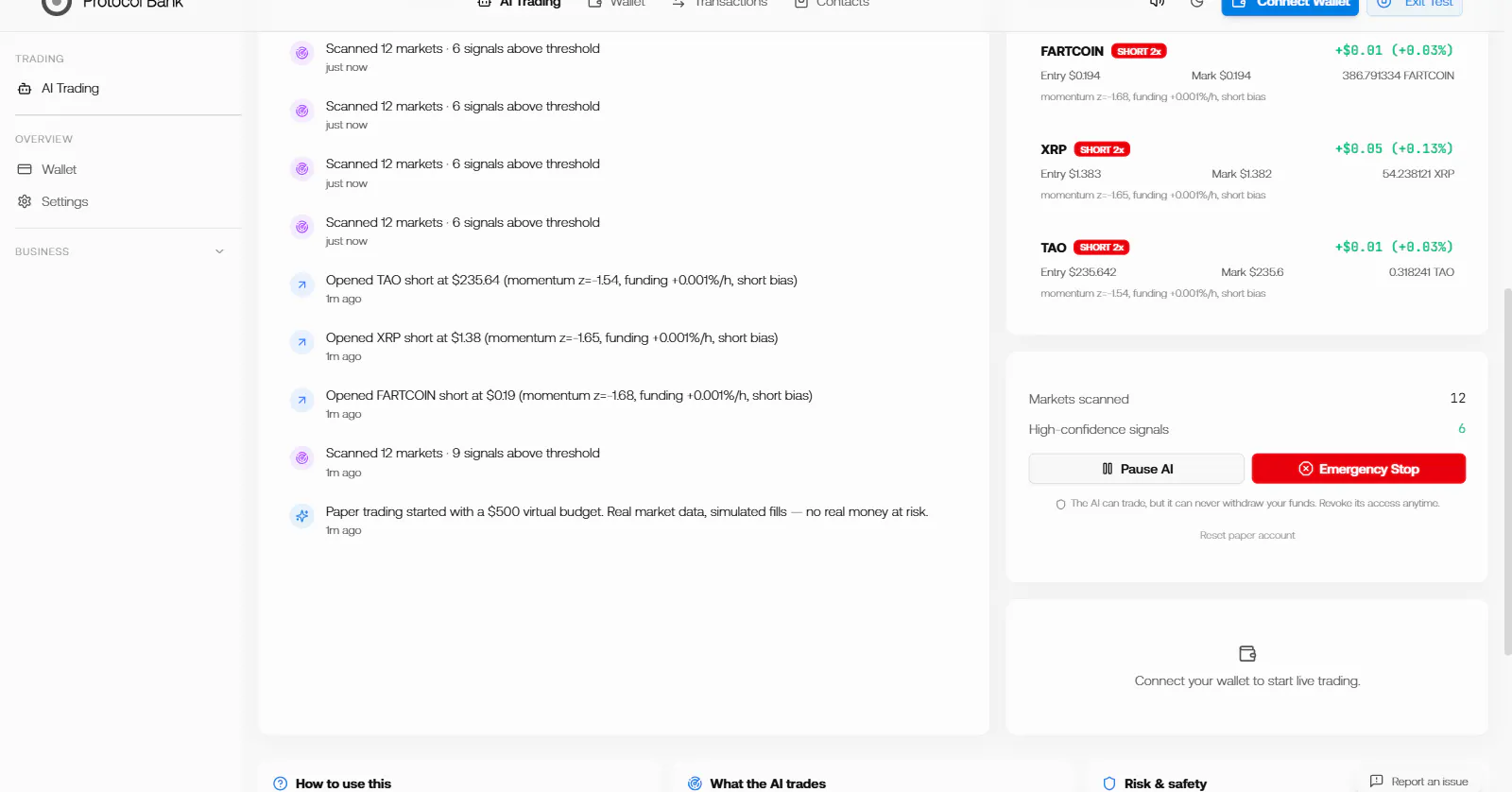Click the Paper trading started $500 budget message
1512x792 pixels.
click(x=627, y=511)
